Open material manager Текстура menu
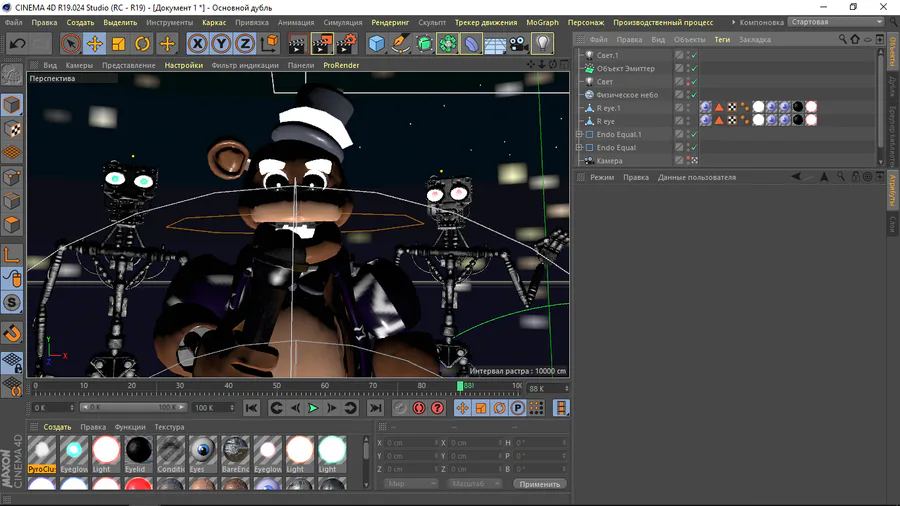The height and width of the screenshot is (506, 900). pos(169,427)
